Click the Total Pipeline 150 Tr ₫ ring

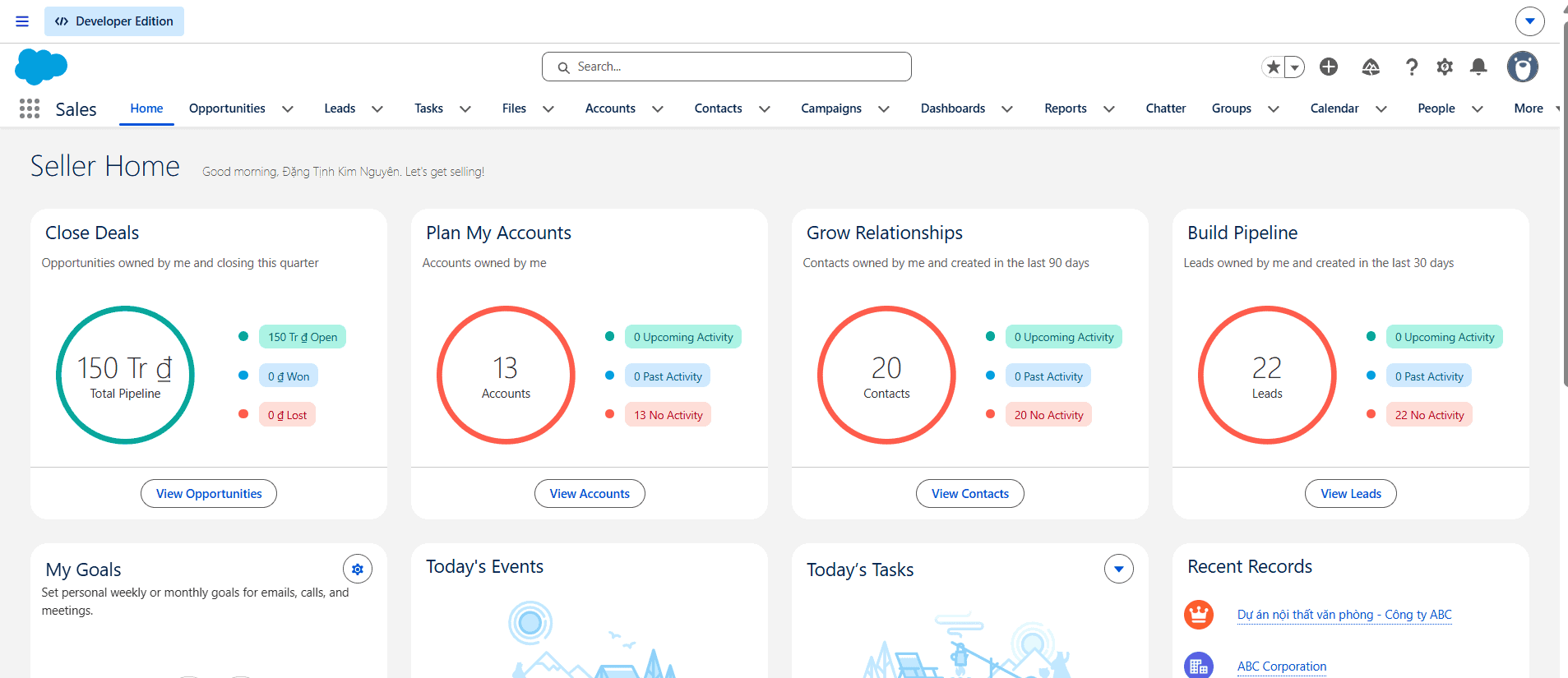pos(126,376)
